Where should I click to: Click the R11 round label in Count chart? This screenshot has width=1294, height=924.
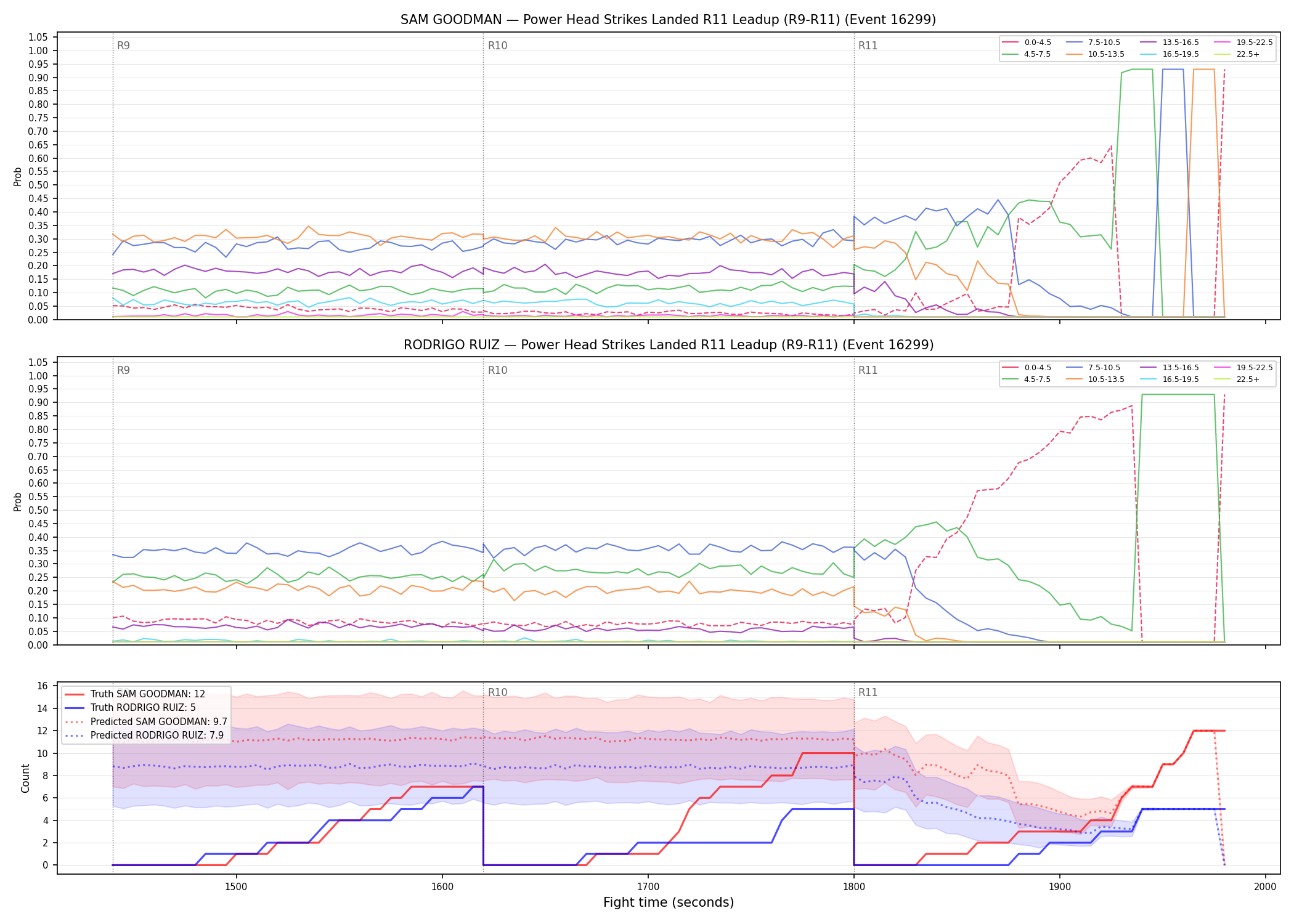[x=868, y=692]
